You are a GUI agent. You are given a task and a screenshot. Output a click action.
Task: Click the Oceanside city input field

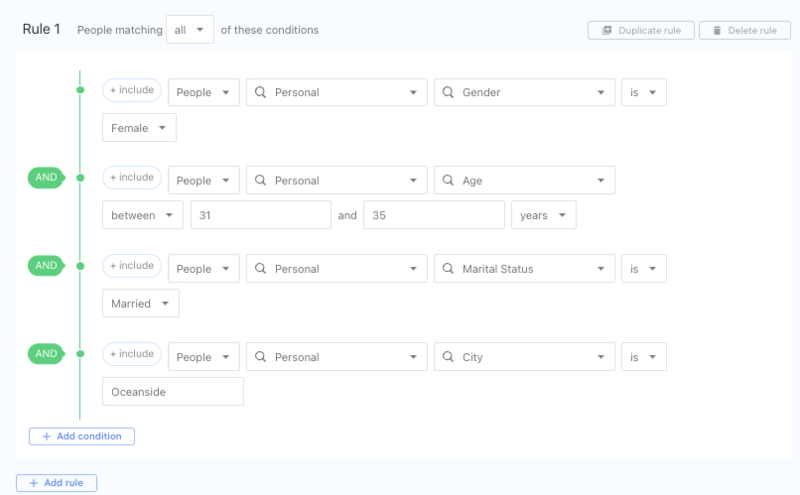click(173, 392)
